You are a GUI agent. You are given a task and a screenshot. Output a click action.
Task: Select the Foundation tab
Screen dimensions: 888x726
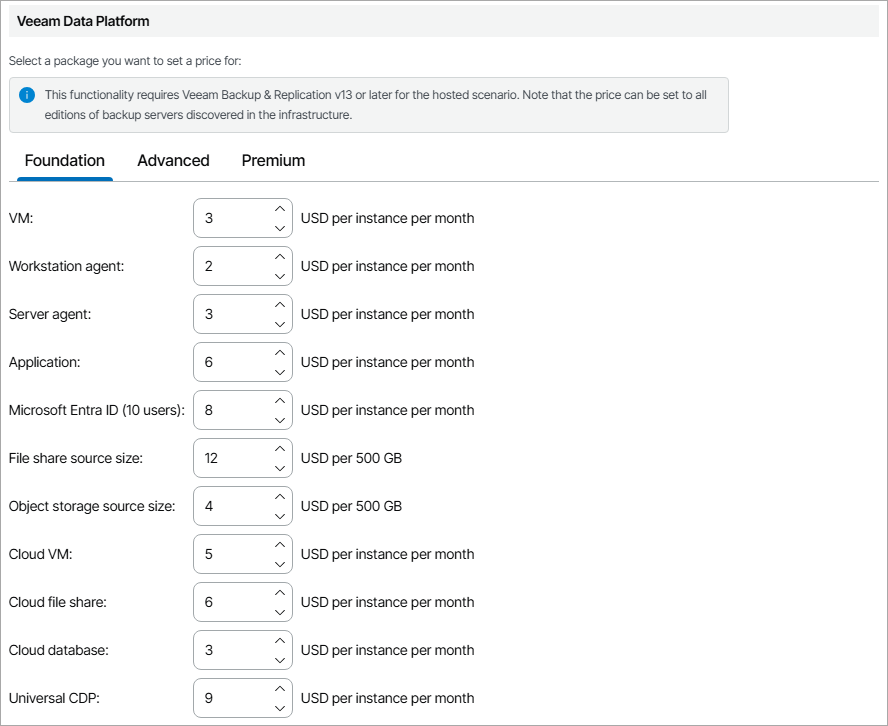click(65, 161)
